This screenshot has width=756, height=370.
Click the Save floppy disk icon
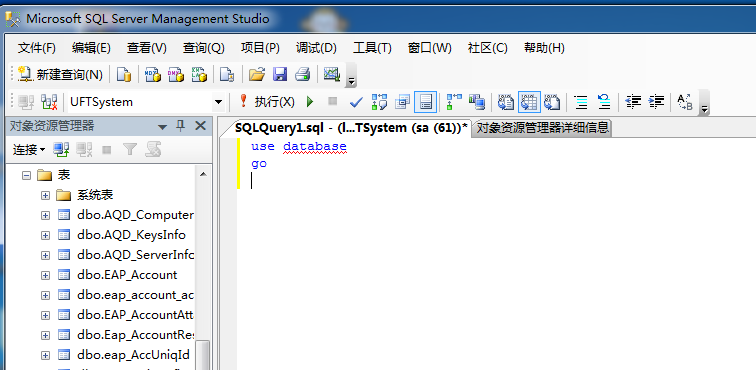point(280,74)
